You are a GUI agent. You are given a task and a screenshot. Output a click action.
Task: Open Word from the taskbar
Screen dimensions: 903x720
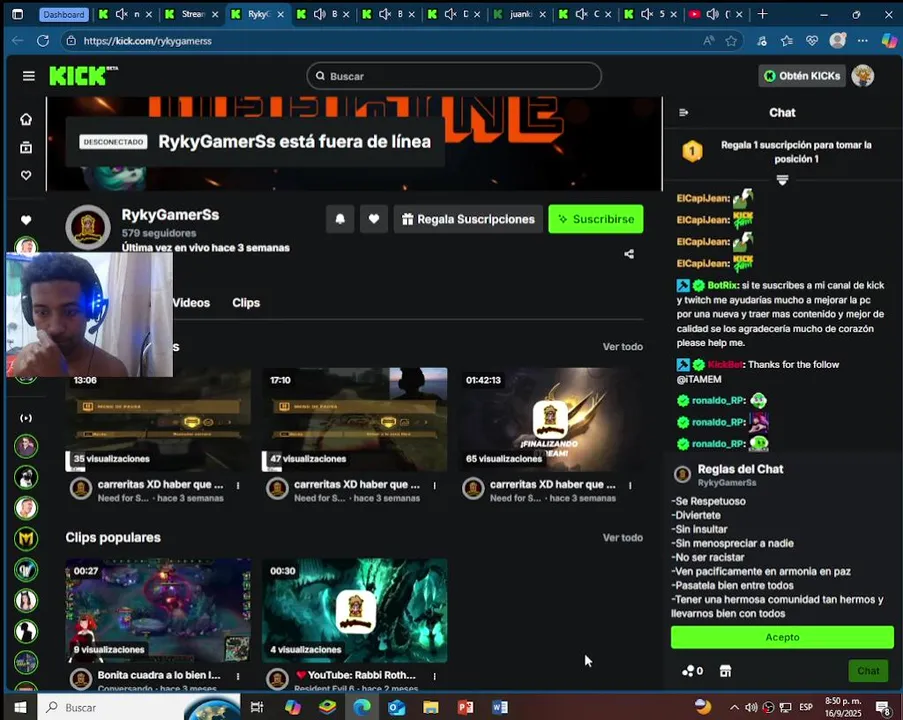pyautogui.click(x=500, y=707)
